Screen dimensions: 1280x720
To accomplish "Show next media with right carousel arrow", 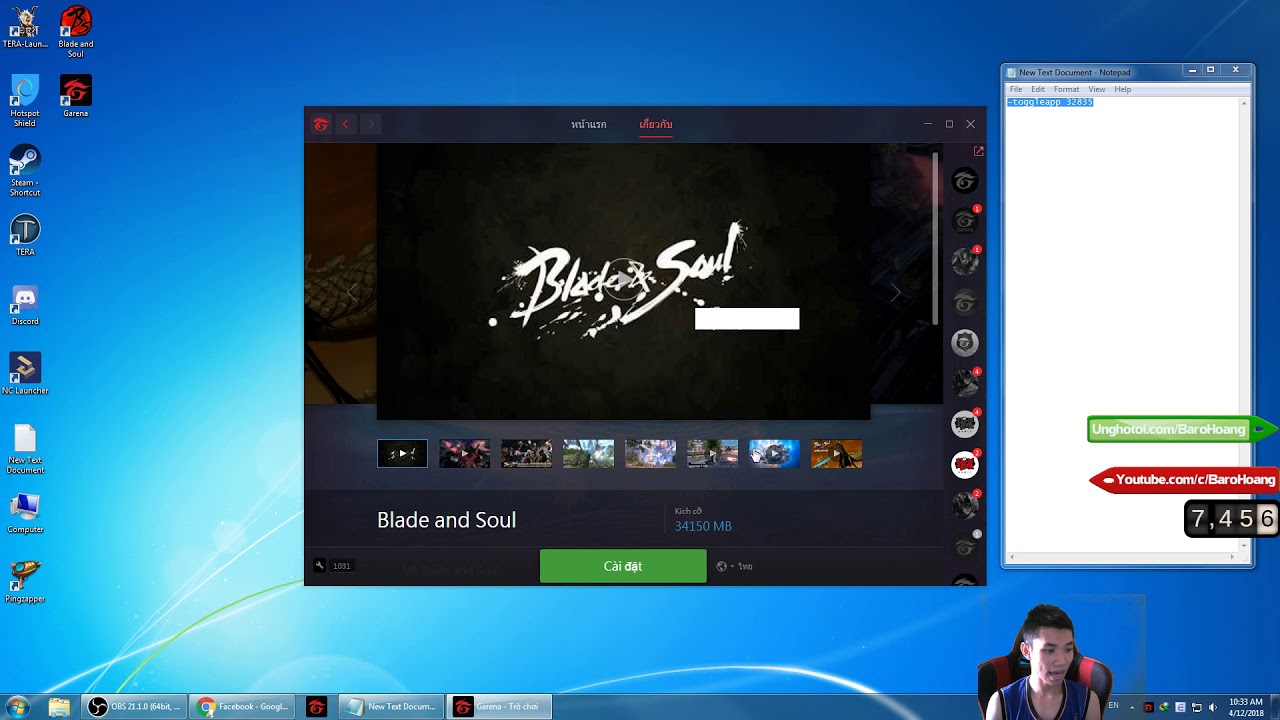I will click(x=895, y=292).
